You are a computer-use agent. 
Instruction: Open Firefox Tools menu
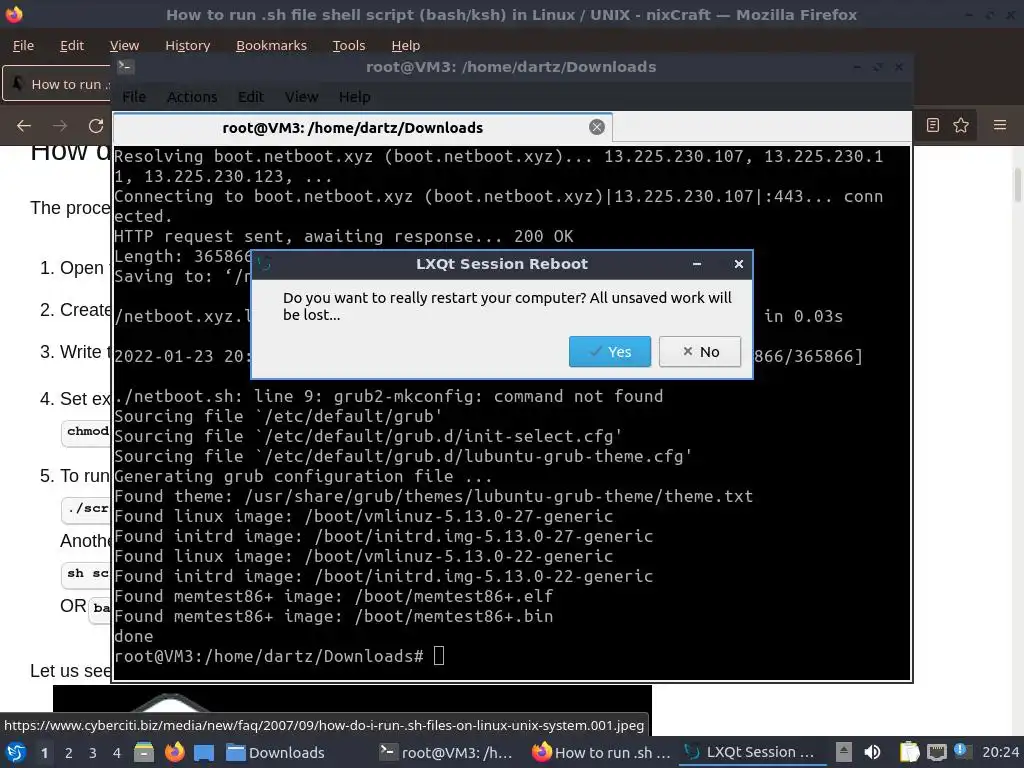349,45
